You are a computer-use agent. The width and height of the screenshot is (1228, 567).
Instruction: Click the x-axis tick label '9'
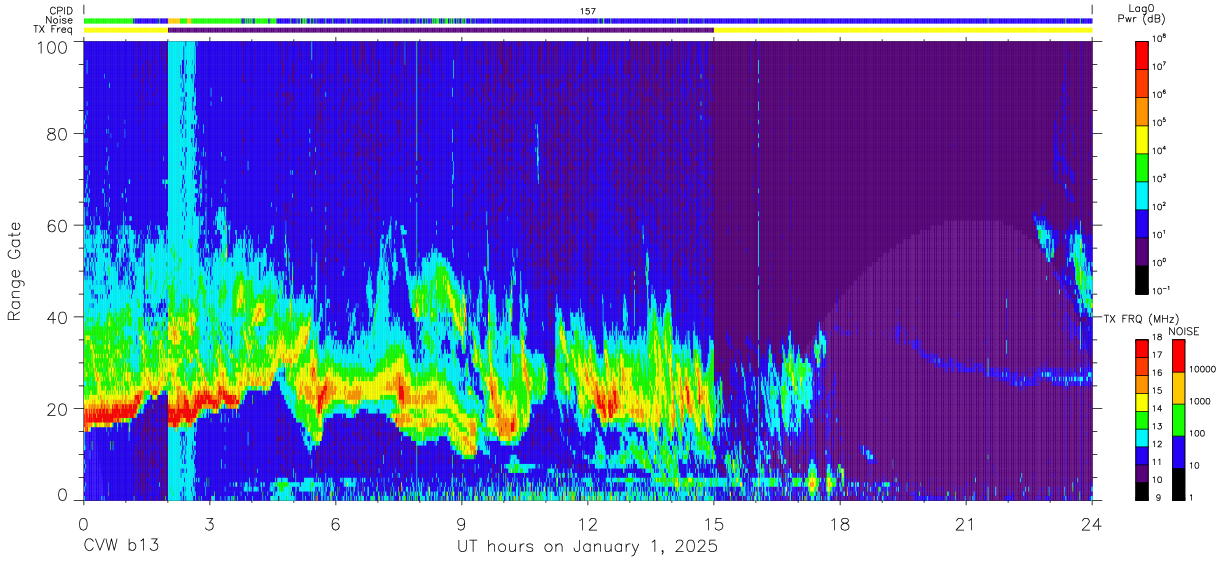461,523
